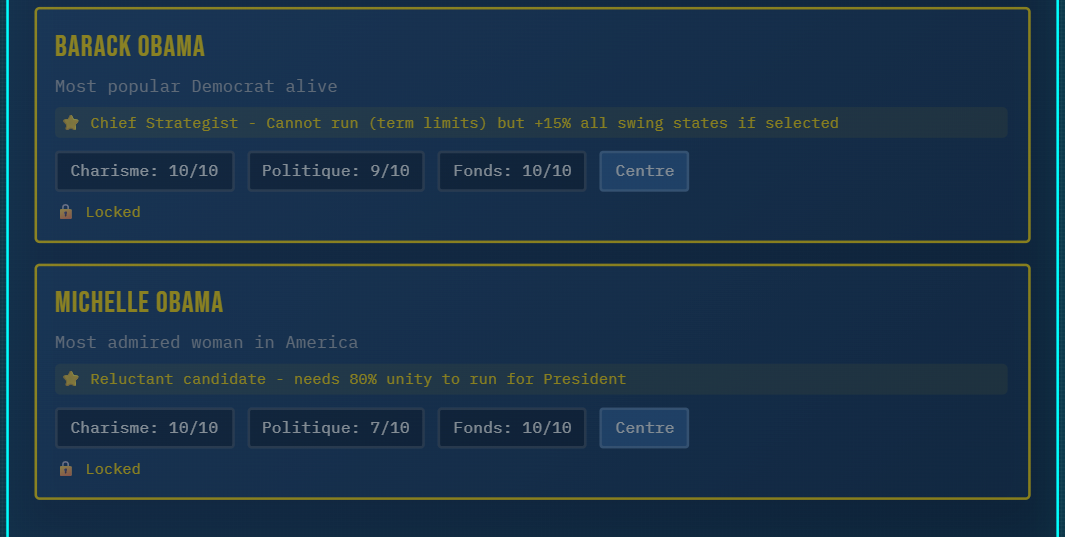
Task: Click the lock icon on Barack Obama's card
Action: point(66,212)
